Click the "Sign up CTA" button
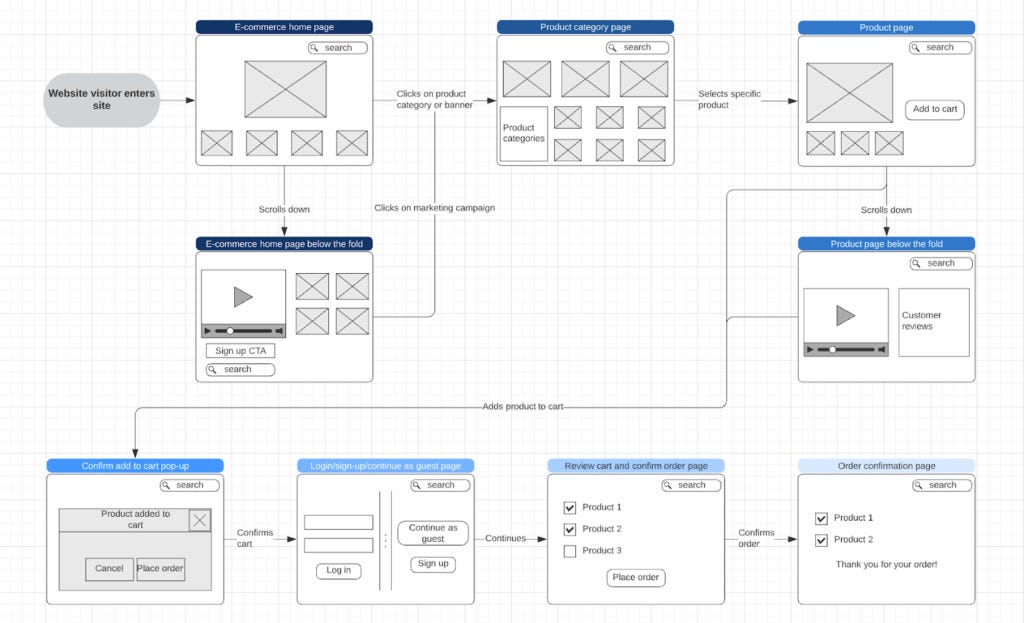1024x623 pixels. coord(240,351)
